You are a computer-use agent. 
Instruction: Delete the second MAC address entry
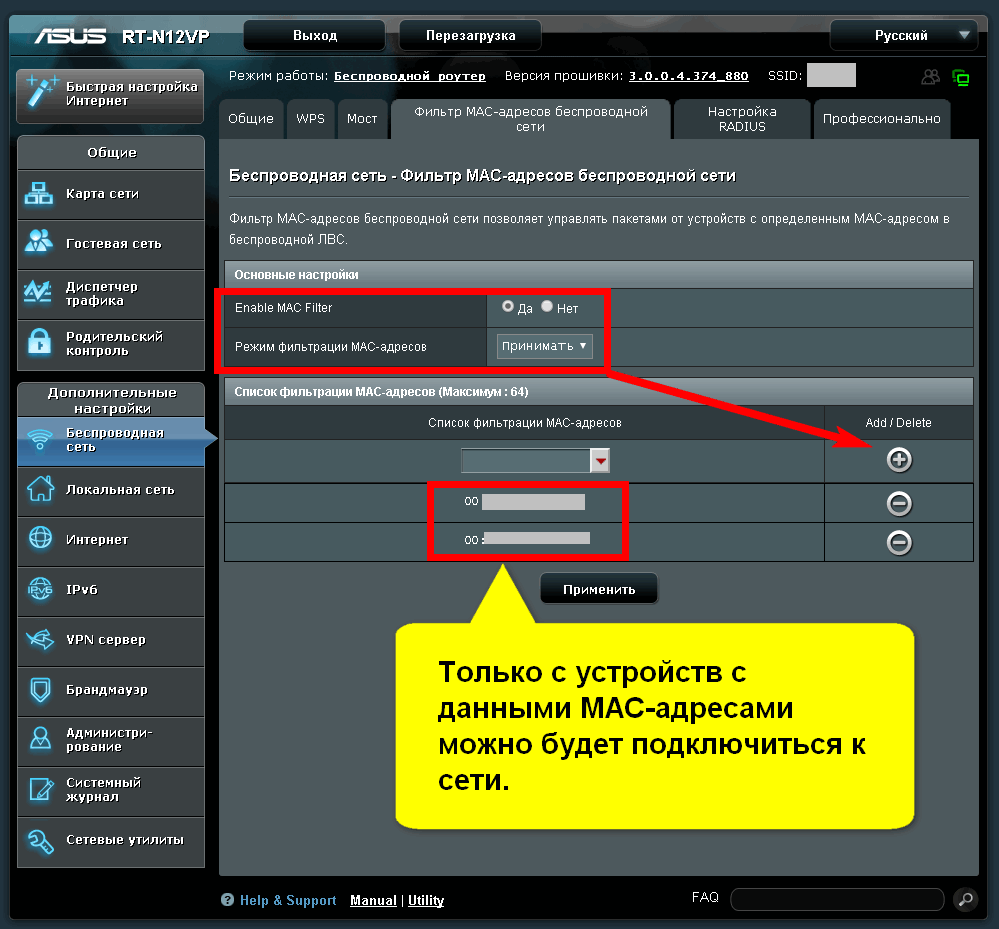tap(899, 542)
